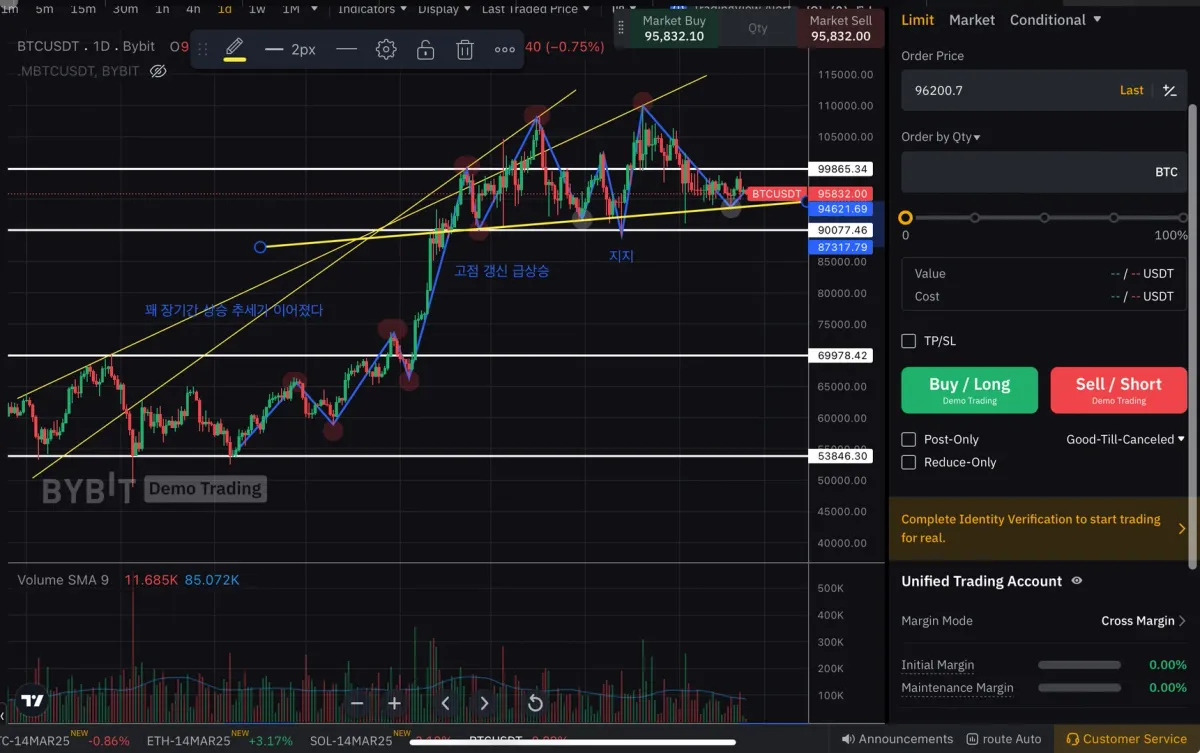The image size is (1200, 753).
Task: Toggle visibility of MBTCUSDT indicator
Action: point(158,71)
